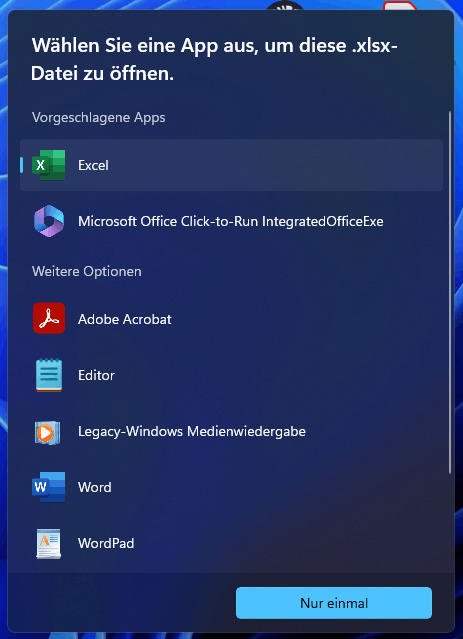
Task: Click the Nur einmal button
Action: [x=334, y=603]
